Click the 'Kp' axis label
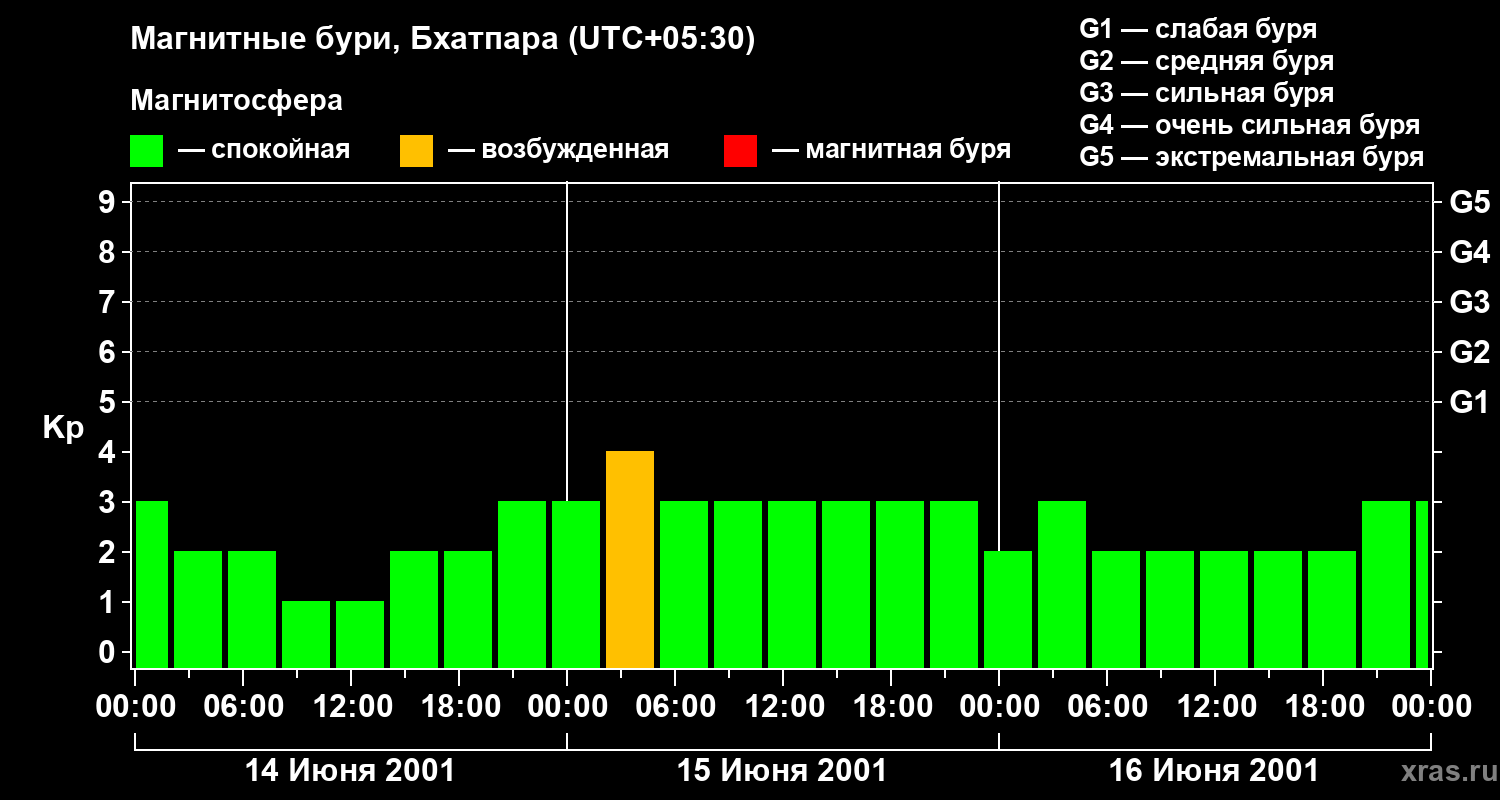 click(63, 428)
